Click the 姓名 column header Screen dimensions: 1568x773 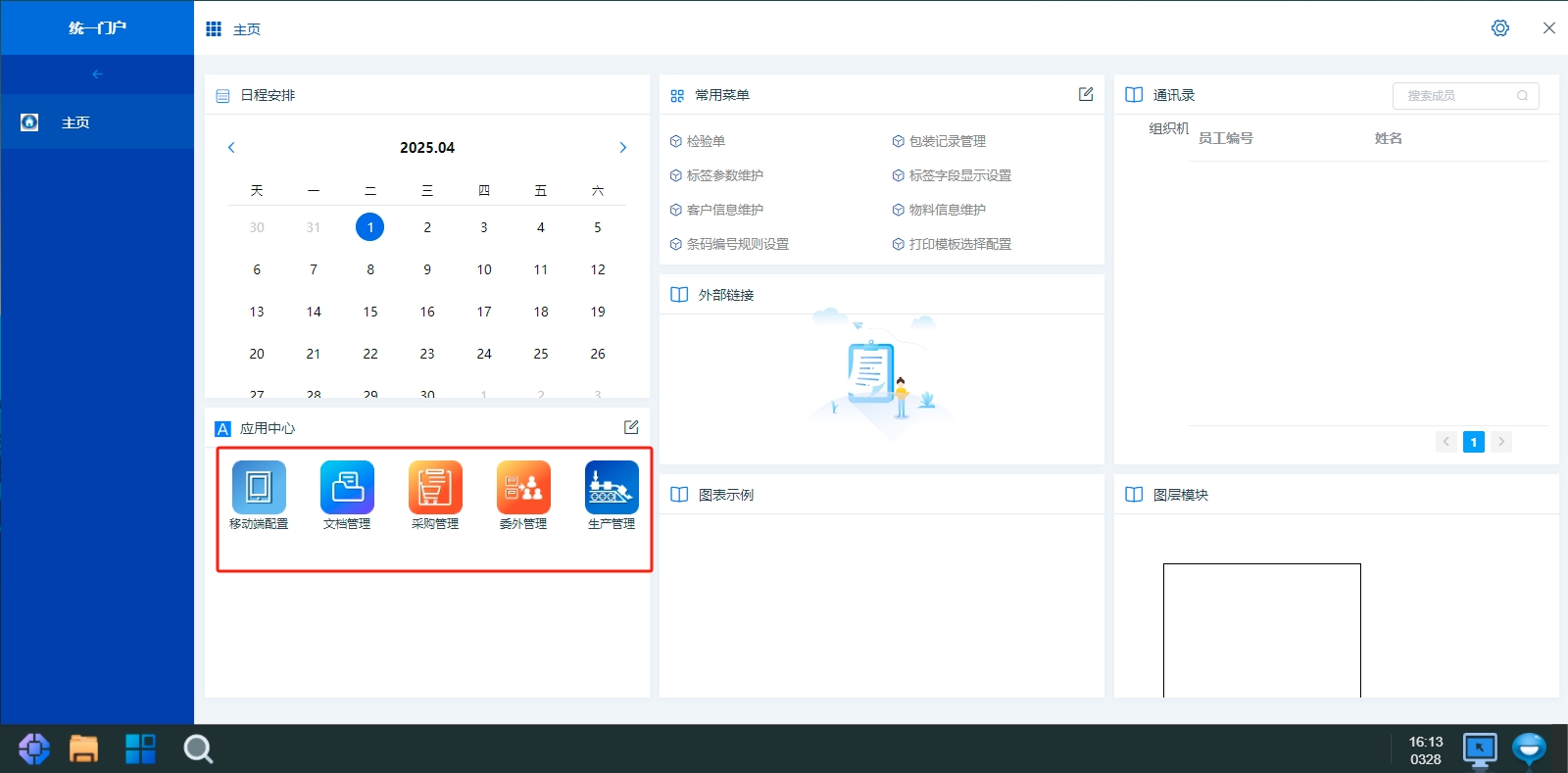click(x=1389, y=138)
